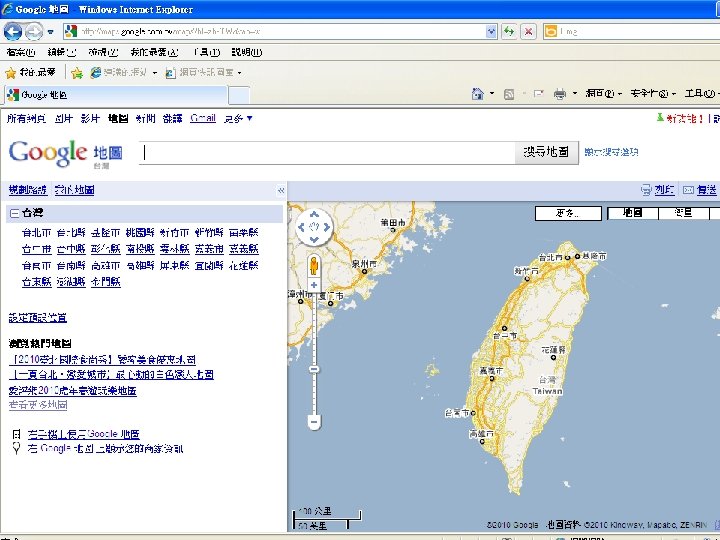Screen dimensions: 720x540
Task: Open the 新聞 link in Google navigation
Action: point(145,118)
